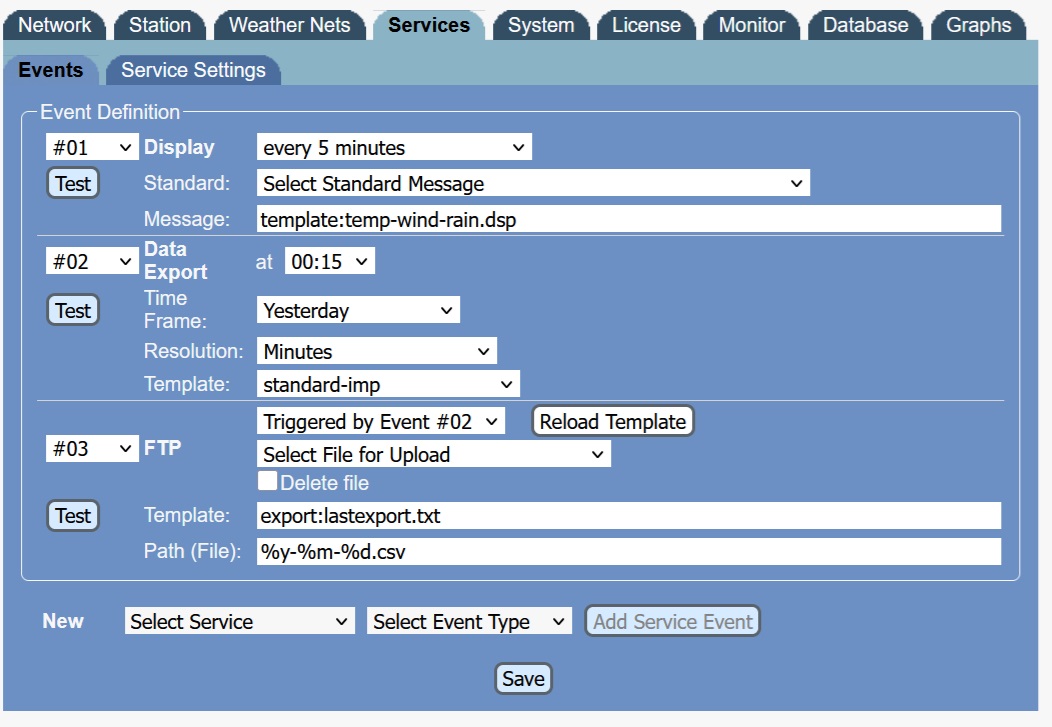The width and height of the screenshot is (1052, 727).
Task: Expand the Select File for Upload dropdown
Action: [433, 454]
